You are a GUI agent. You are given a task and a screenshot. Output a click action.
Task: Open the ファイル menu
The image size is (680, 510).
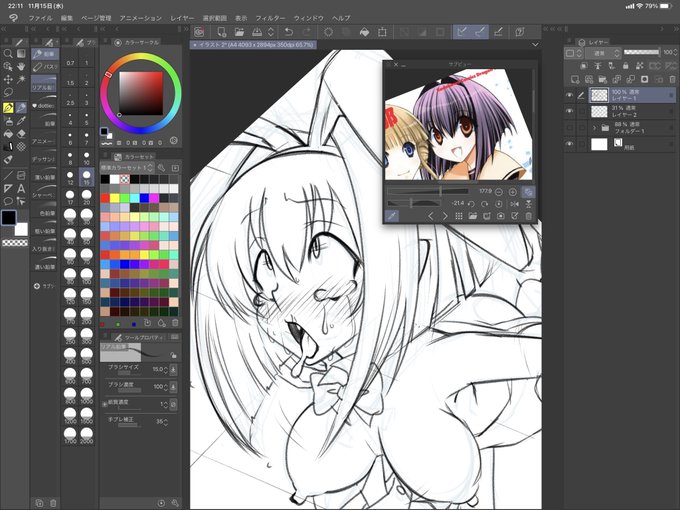coord(40,18)
